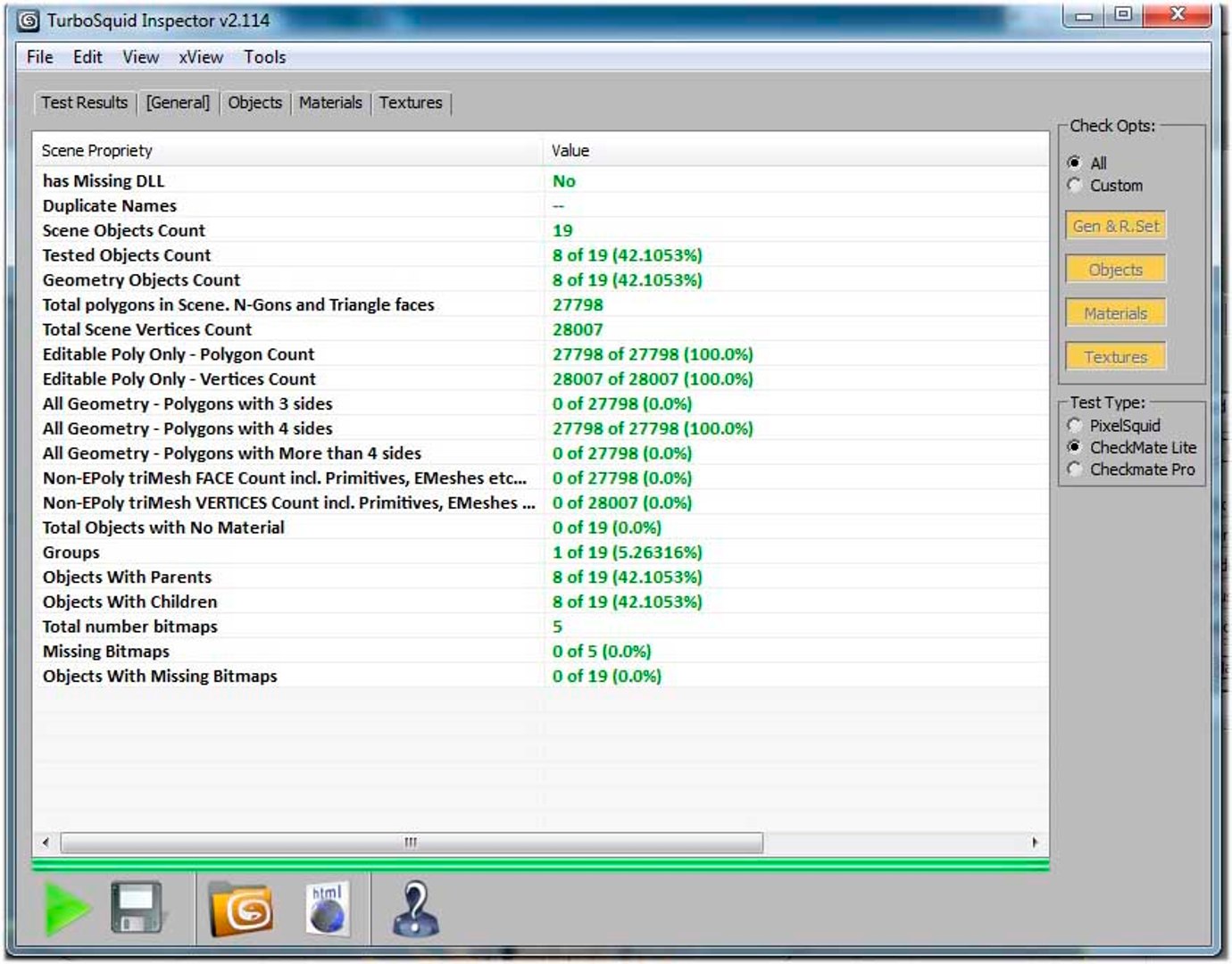Click the '1 of 19 (5.26316%)' Groups value
The height and width of the screenshot is (964, 1232).
[x=628, y=553]
